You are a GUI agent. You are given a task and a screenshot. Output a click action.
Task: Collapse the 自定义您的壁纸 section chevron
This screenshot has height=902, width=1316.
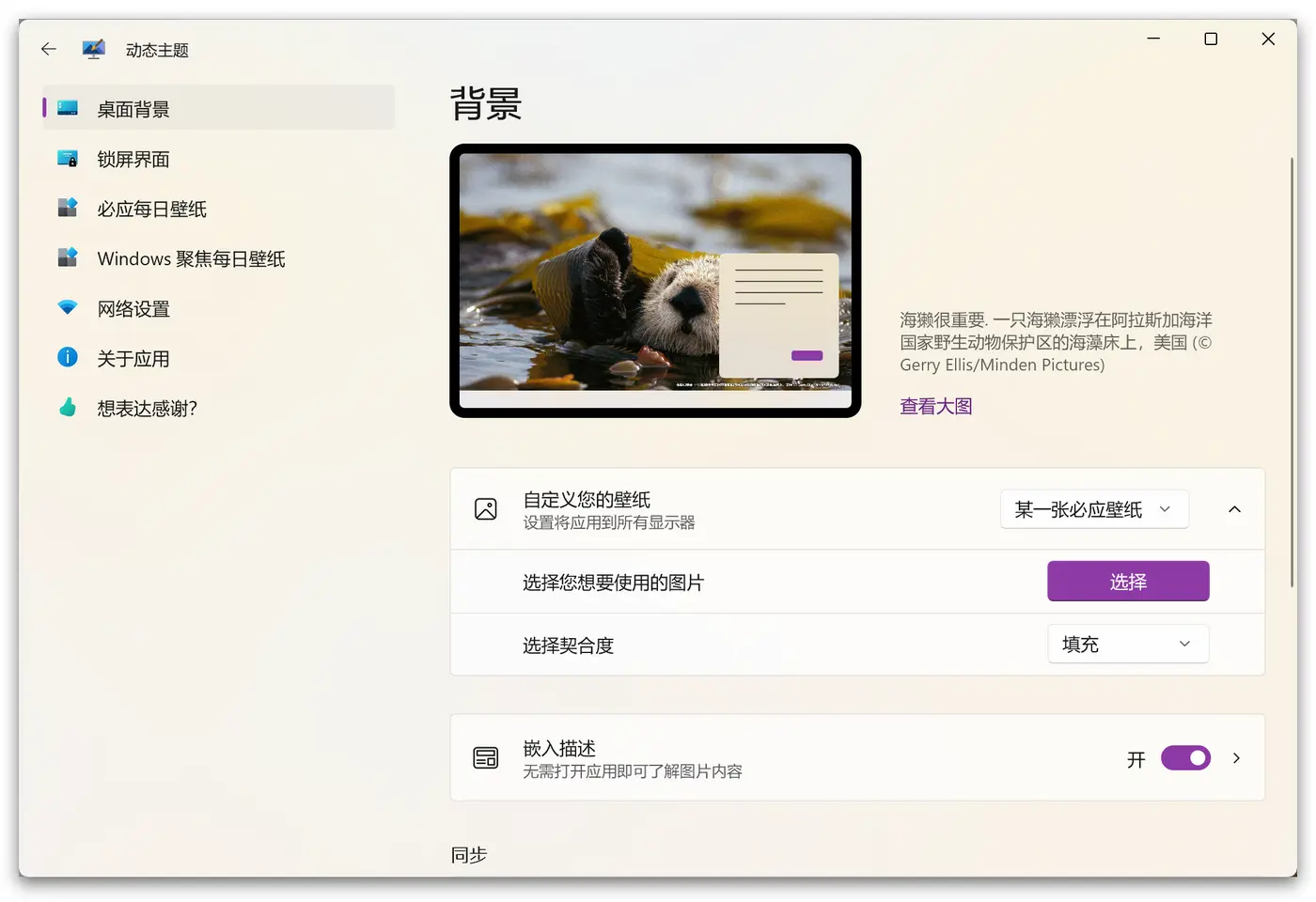click(x=1234, y=509)
